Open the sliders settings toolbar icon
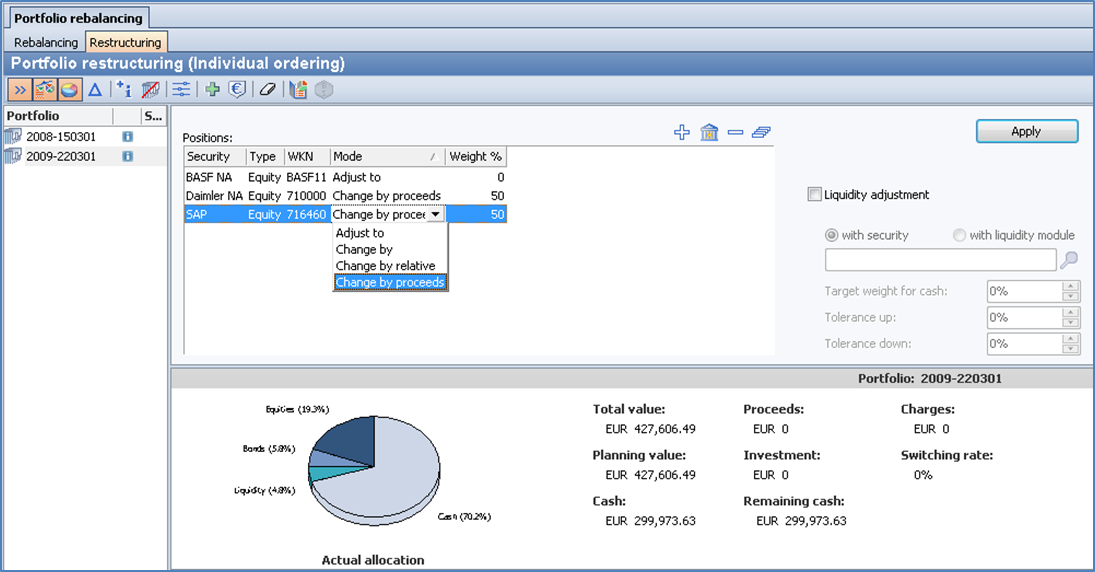 (x=181, y=90)
